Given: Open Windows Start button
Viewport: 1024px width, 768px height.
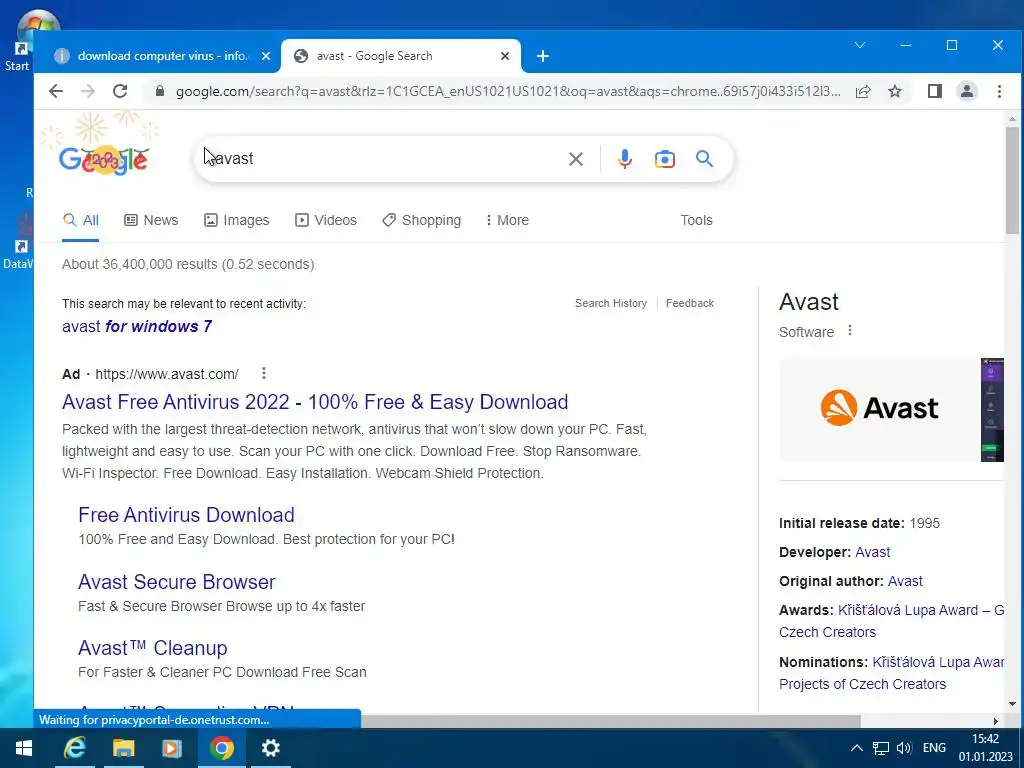Looking at the screenshot, I should coord(24,748).
